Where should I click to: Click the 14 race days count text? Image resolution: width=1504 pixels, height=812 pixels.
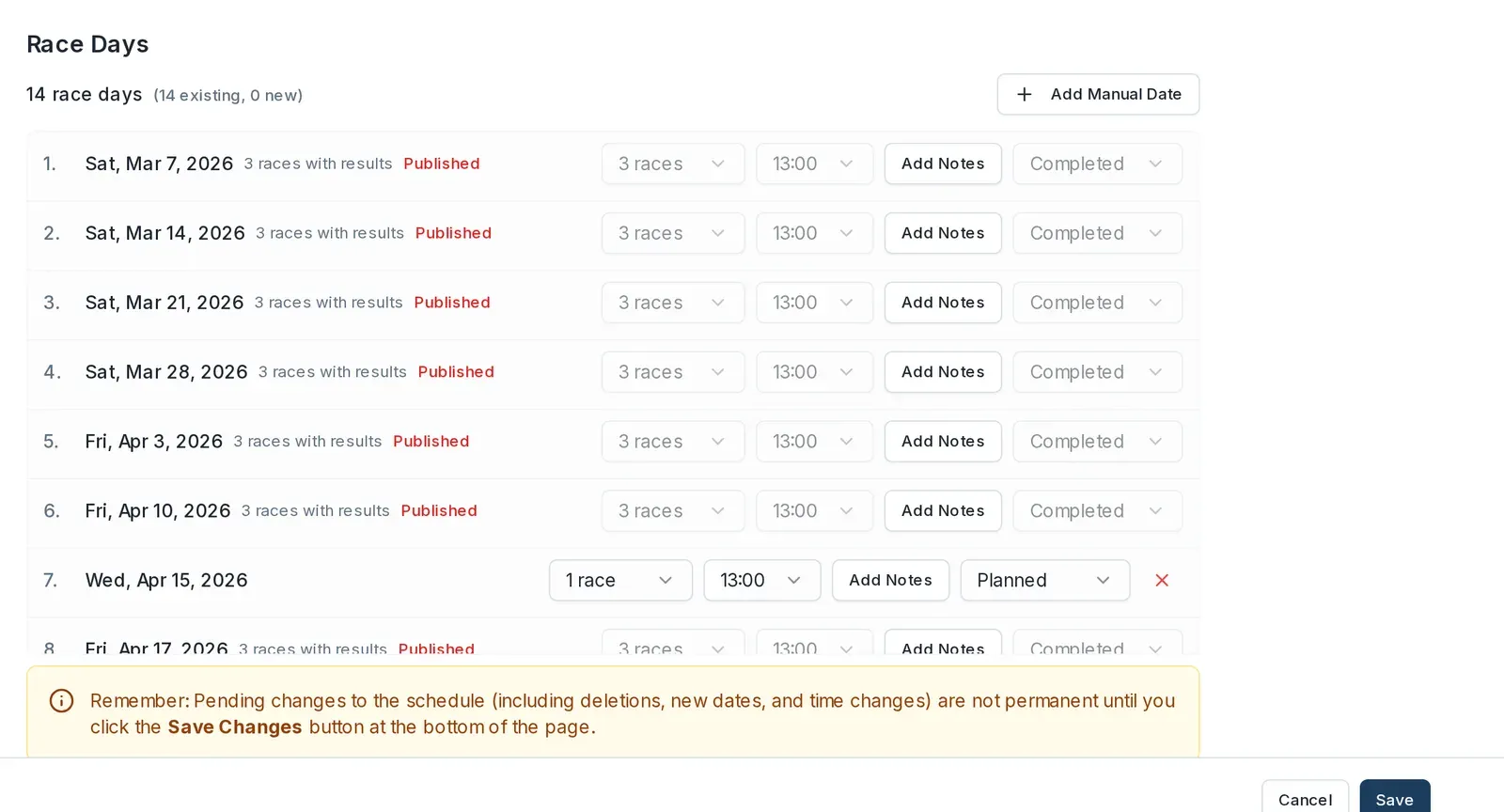point(85,94)
